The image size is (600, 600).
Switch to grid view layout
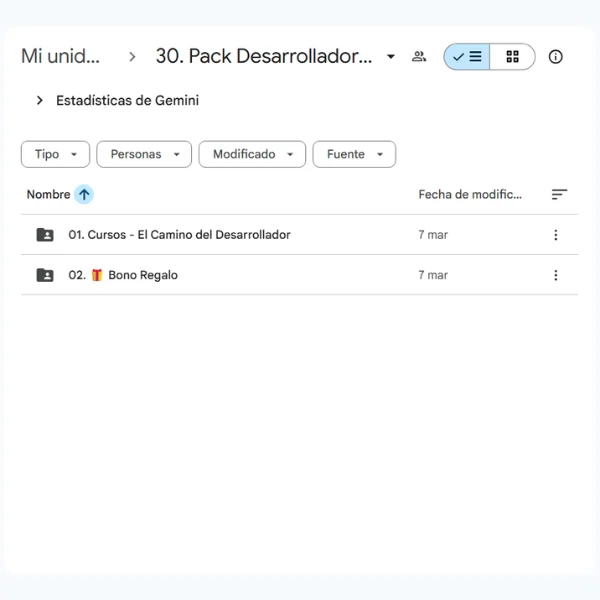tap(512, 57)
